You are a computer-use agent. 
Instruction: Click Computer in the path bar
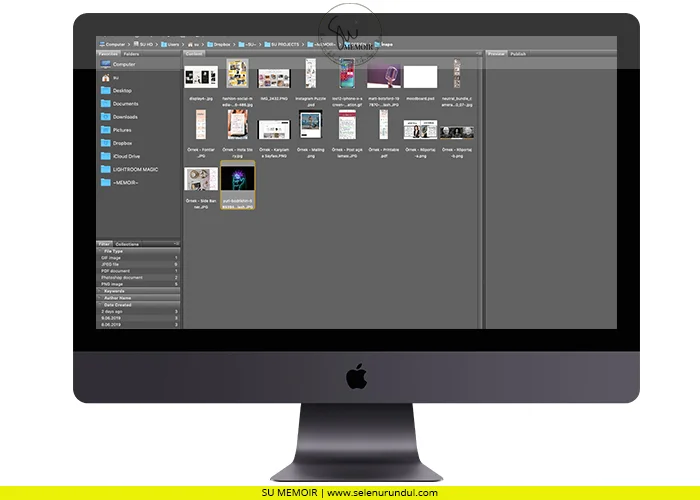click(112, 44)
